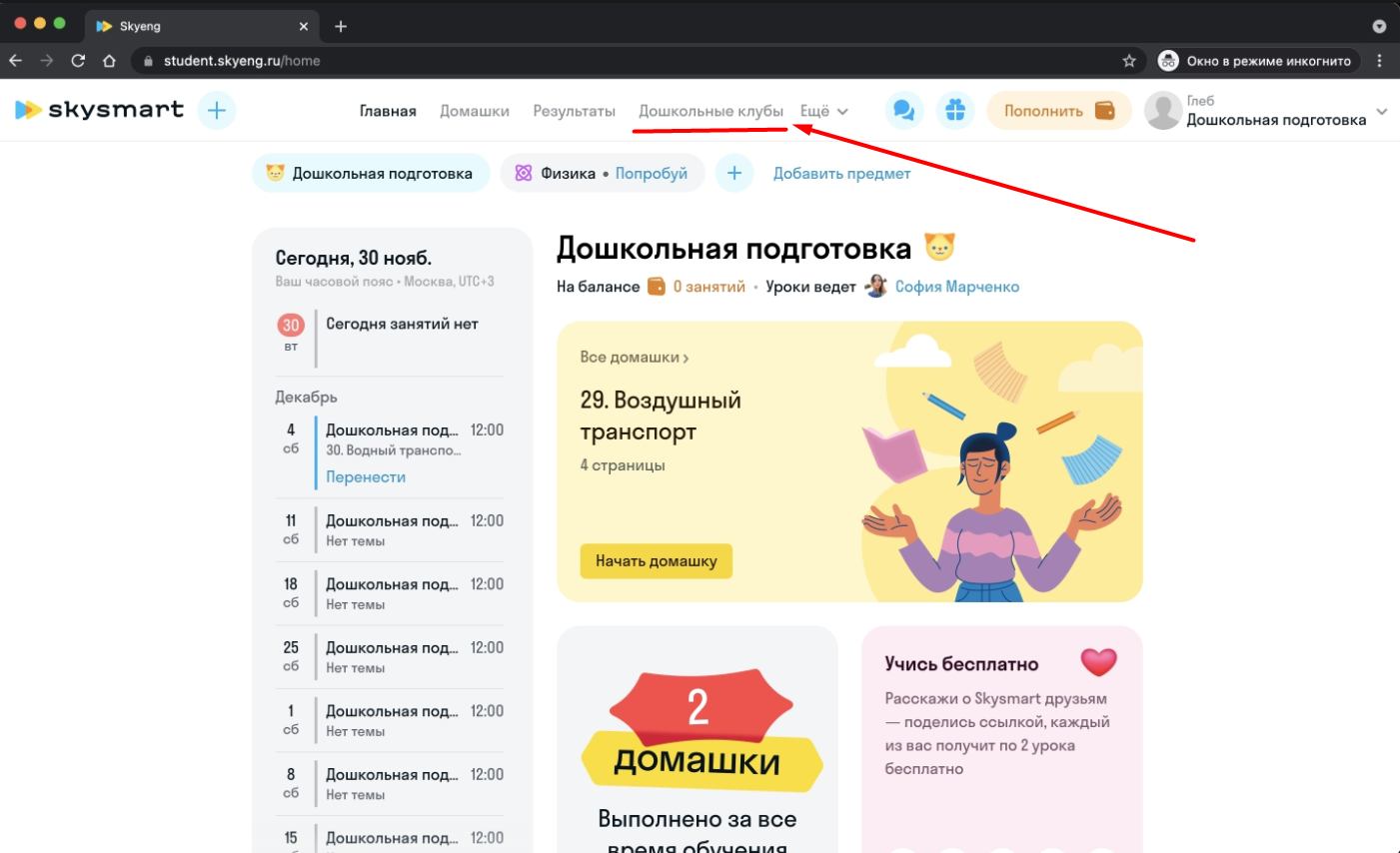Screen dimensions: 1400x853
Task: Open the browser home page
Action: (109, 61)
